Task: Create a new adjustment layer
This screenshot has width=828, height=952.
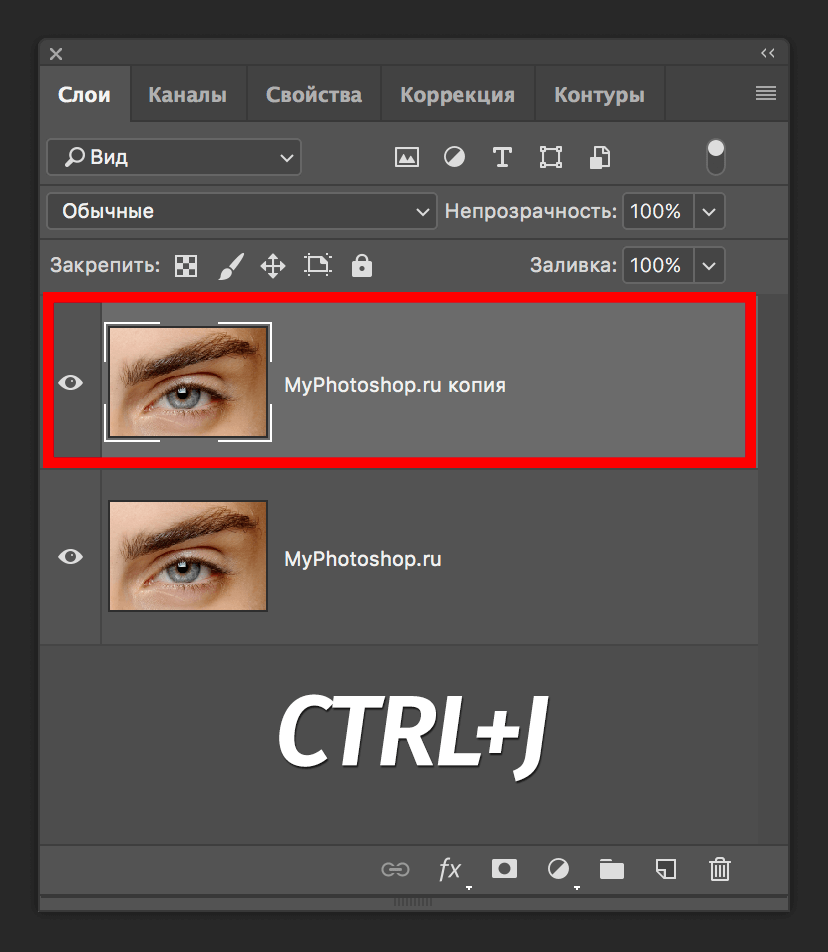Action: pos(558,870)
